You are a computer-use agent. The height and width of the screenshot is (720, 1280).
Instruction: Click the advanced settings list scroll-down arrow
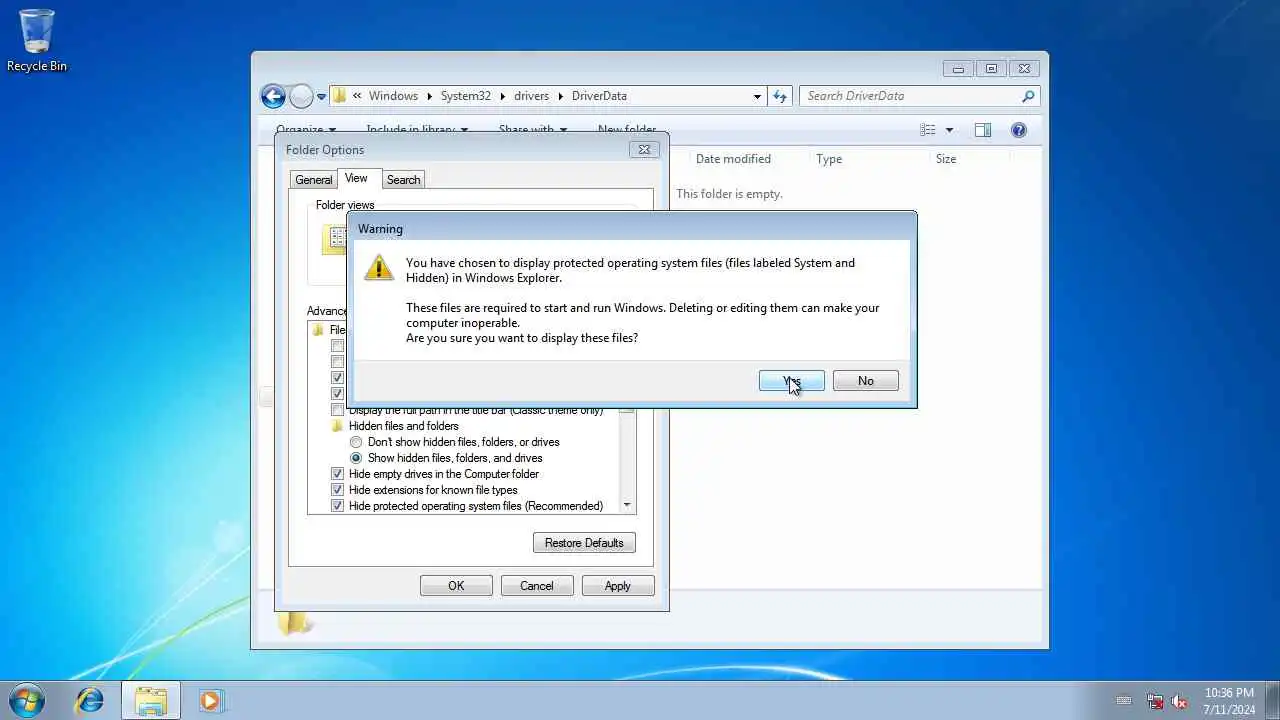click(627, 505)
